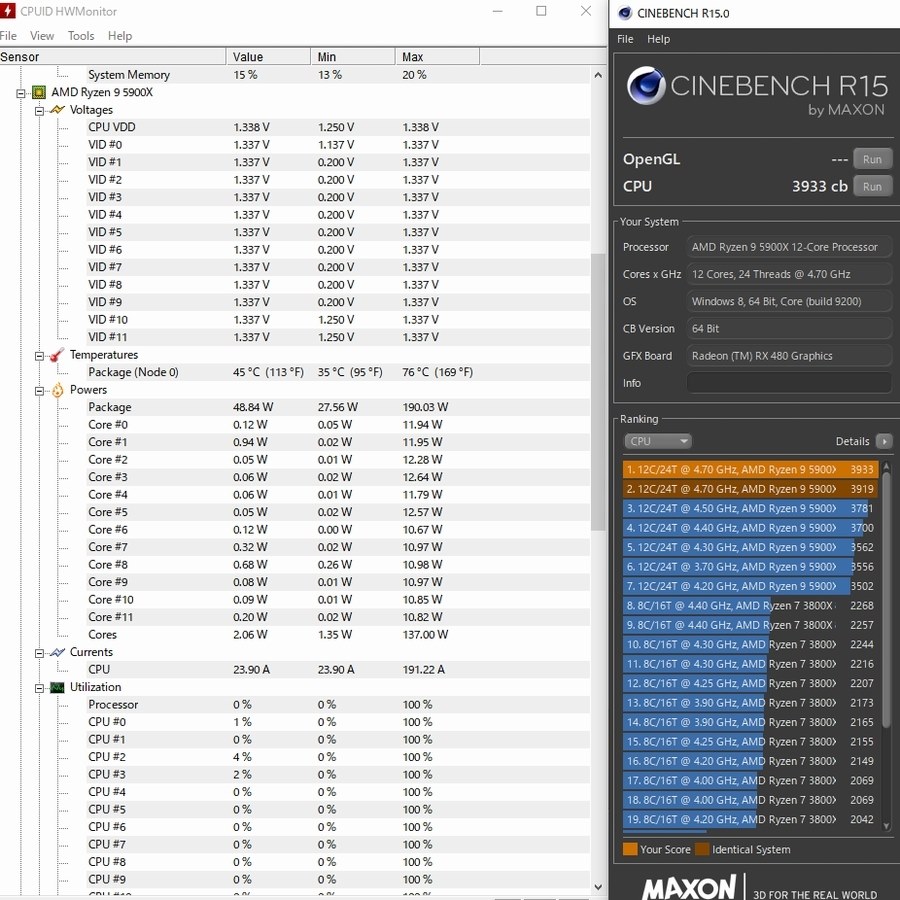Click the Cores x GHz field
Viewport: 900px width, 900px height.
click(x=789, y=274)
